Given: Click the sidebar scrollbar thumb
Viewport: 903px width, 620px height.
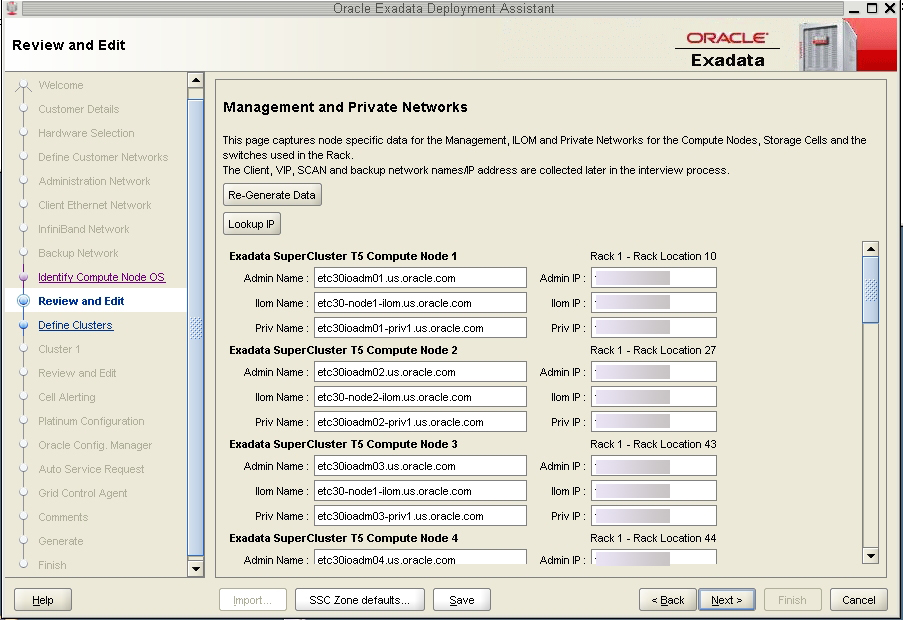Looking at the screenshot, I should (x=196, y=328).
